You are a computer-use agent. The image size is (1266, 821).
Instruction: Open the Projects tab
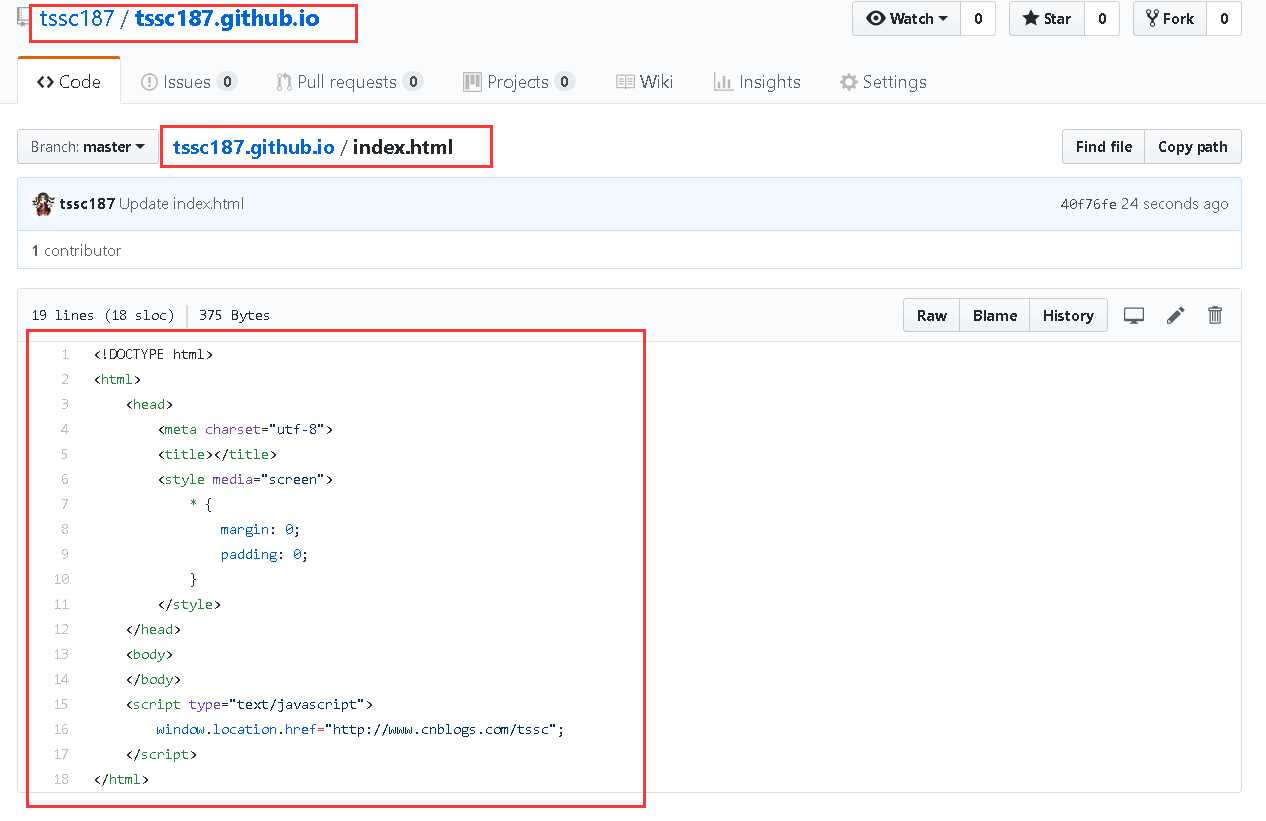[x=519, y=82]
